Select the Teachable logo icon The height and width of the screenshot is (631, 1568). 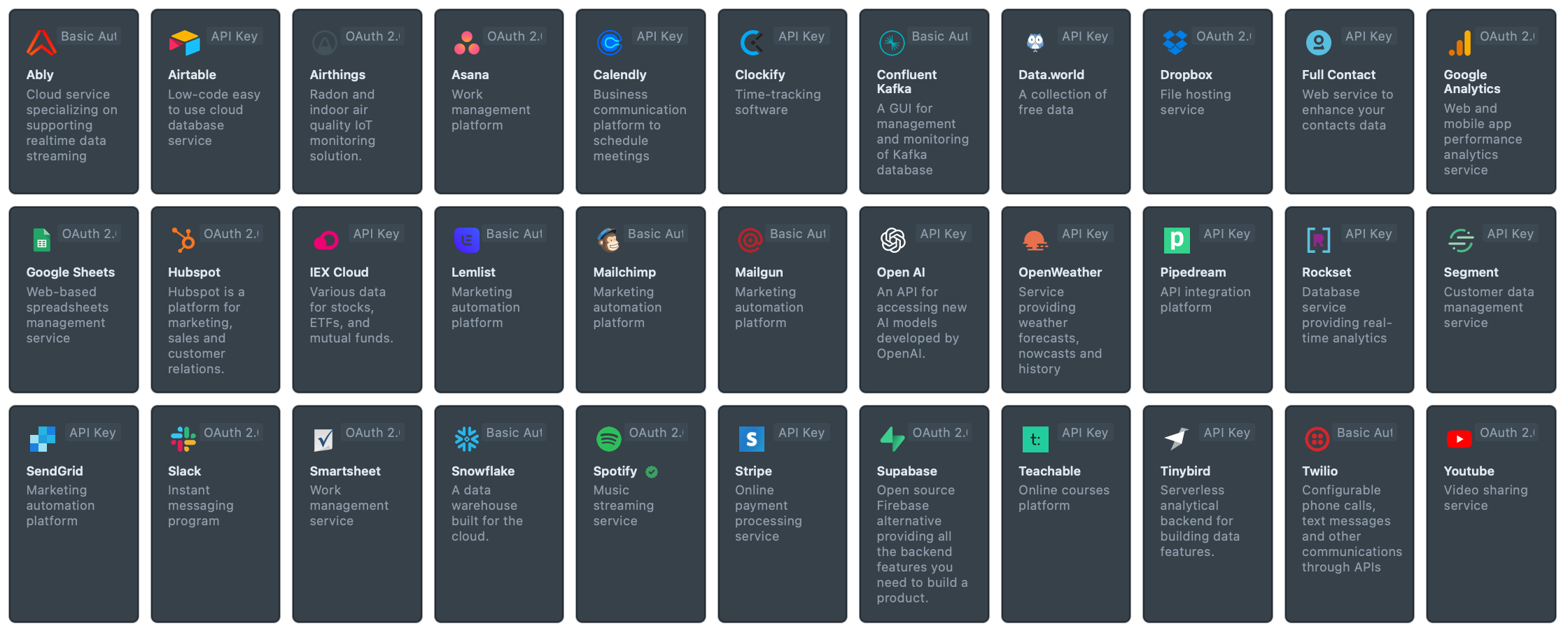point(1035,439)
